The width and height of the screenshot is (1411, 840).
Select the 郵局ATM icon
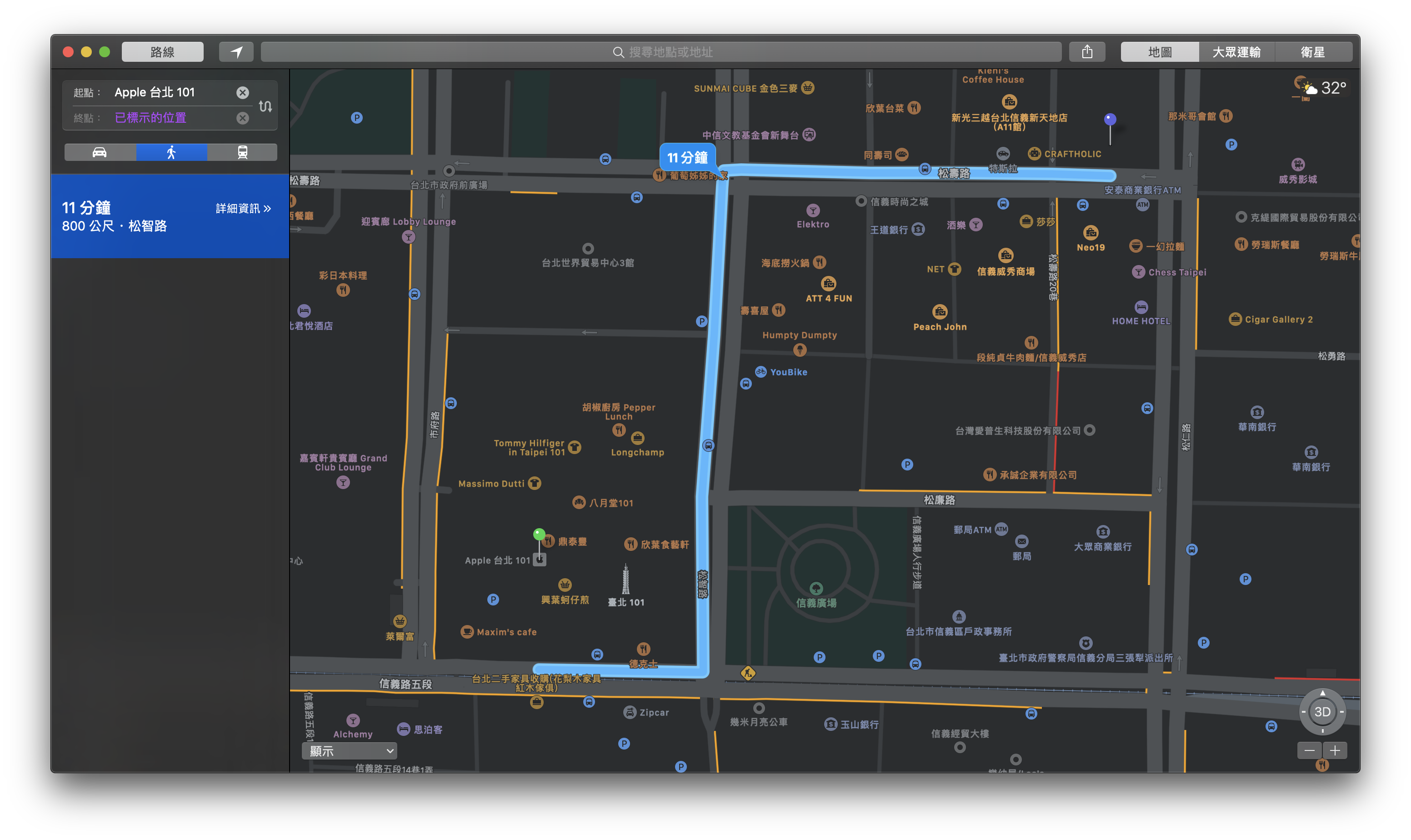pyautogui.click(x=1001, y=530)
